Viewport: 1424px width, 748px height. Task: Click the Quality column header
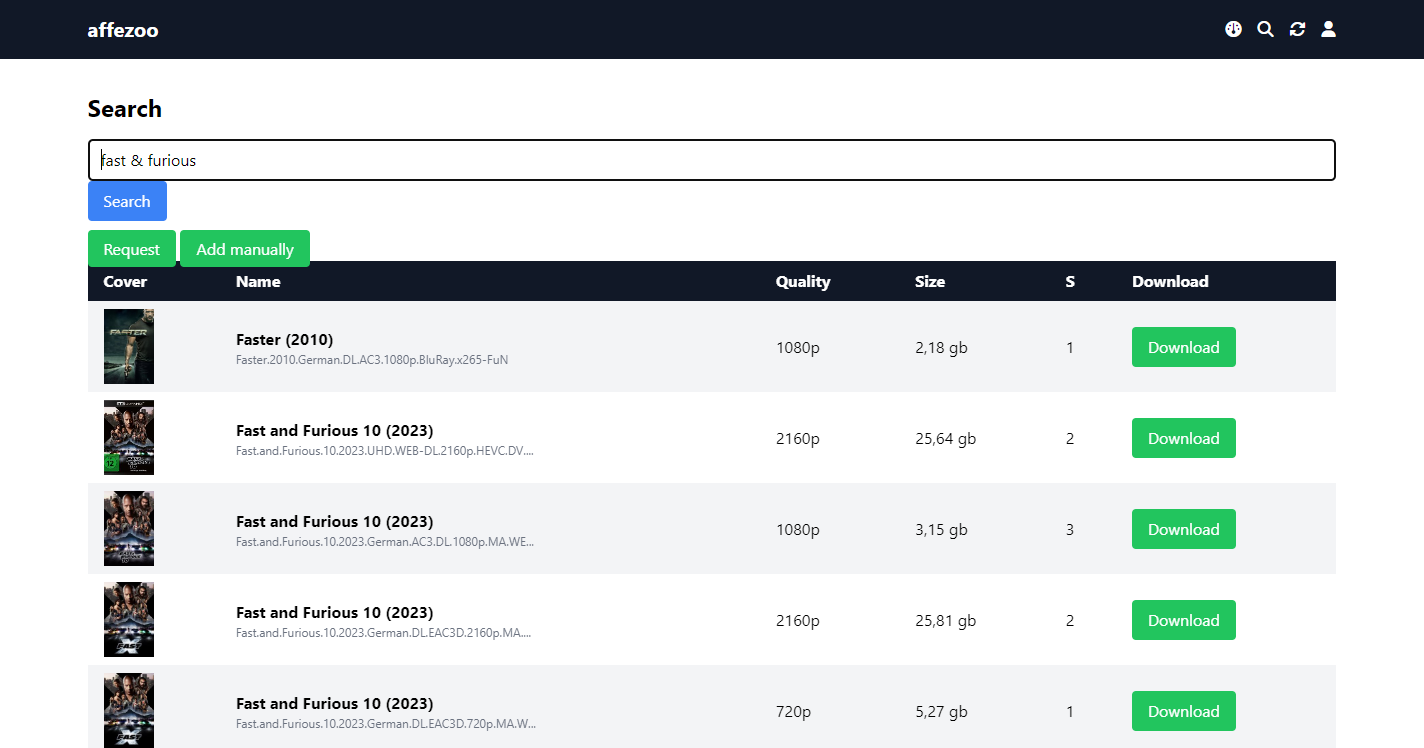pos(803,281)
